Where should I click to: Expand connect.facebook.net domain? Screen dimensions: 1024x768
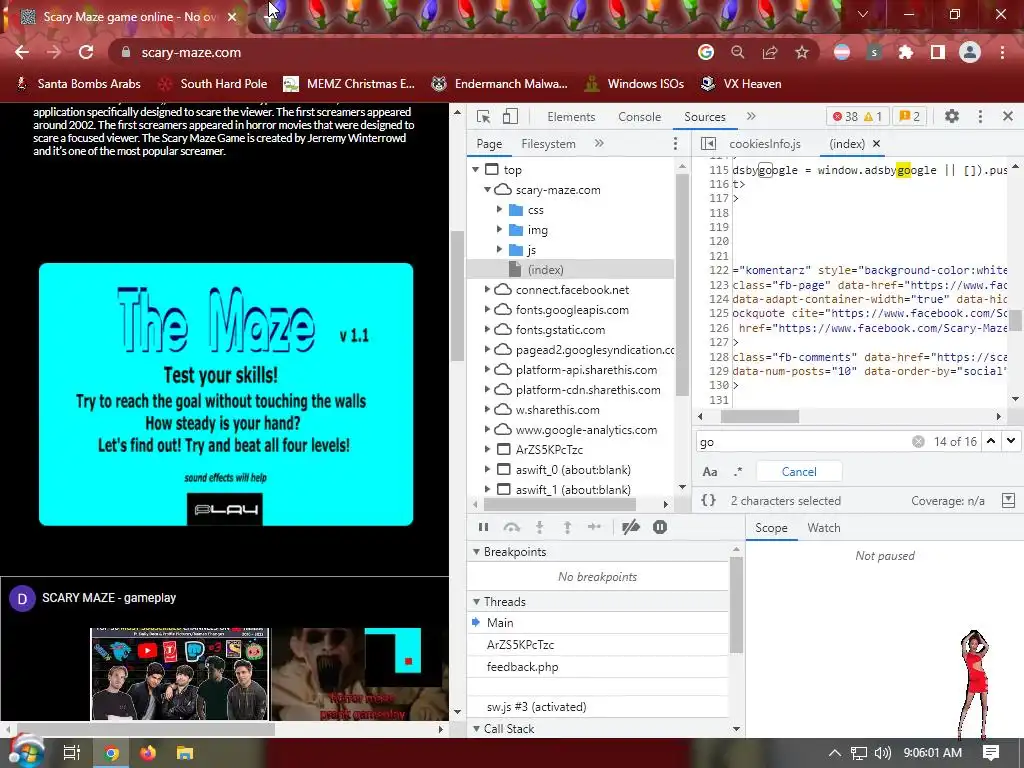pos(487,289)
